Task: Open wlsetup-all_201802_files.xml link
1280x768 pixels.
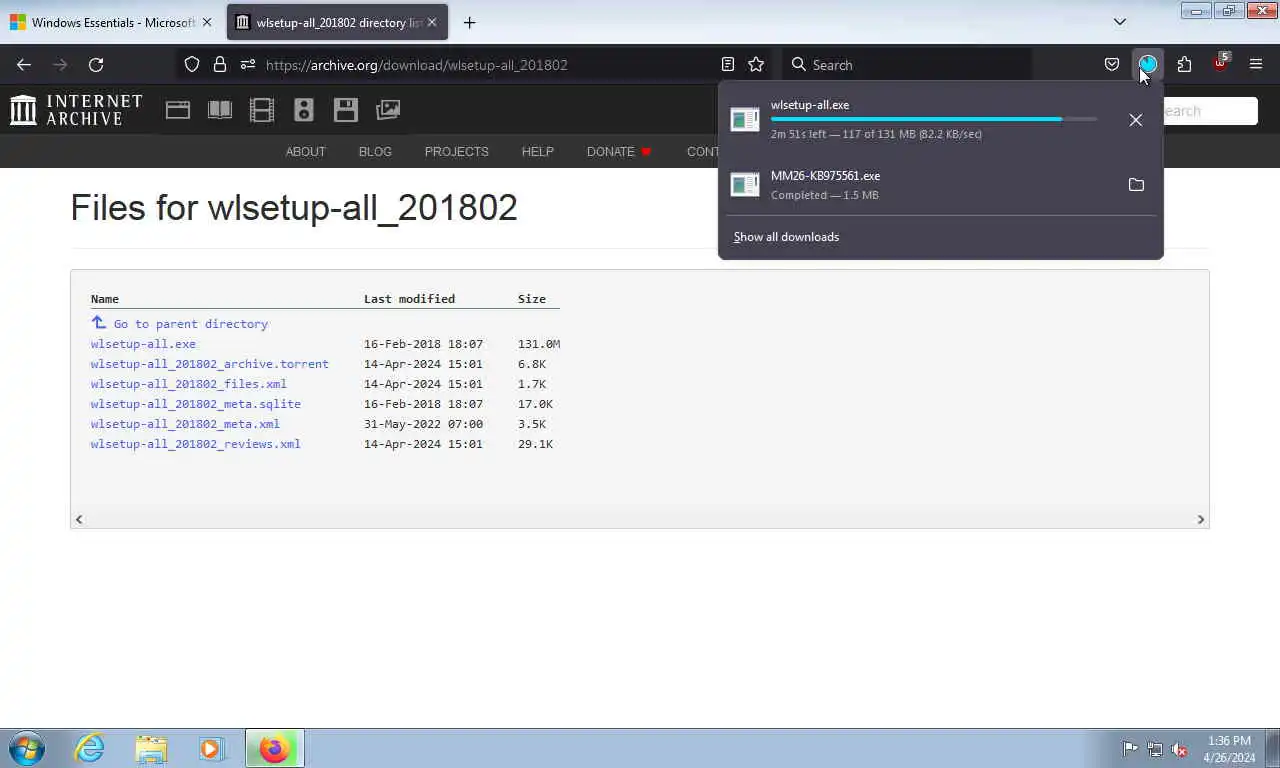Action: point(188,384)
